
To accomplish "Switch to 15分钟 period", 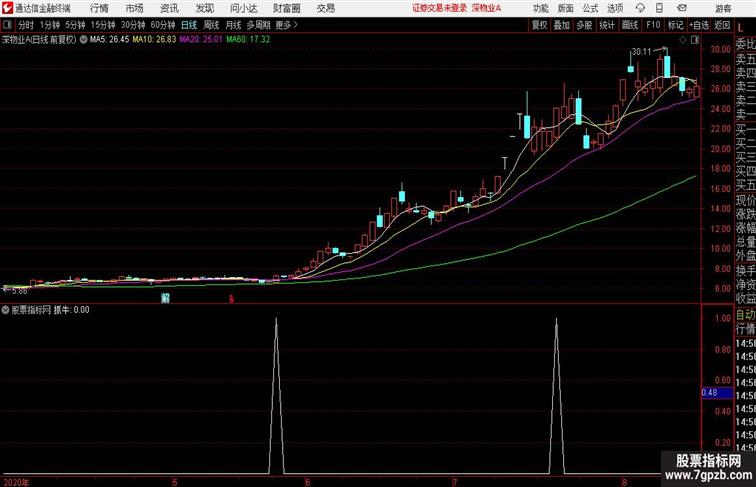I will (103, 25).
